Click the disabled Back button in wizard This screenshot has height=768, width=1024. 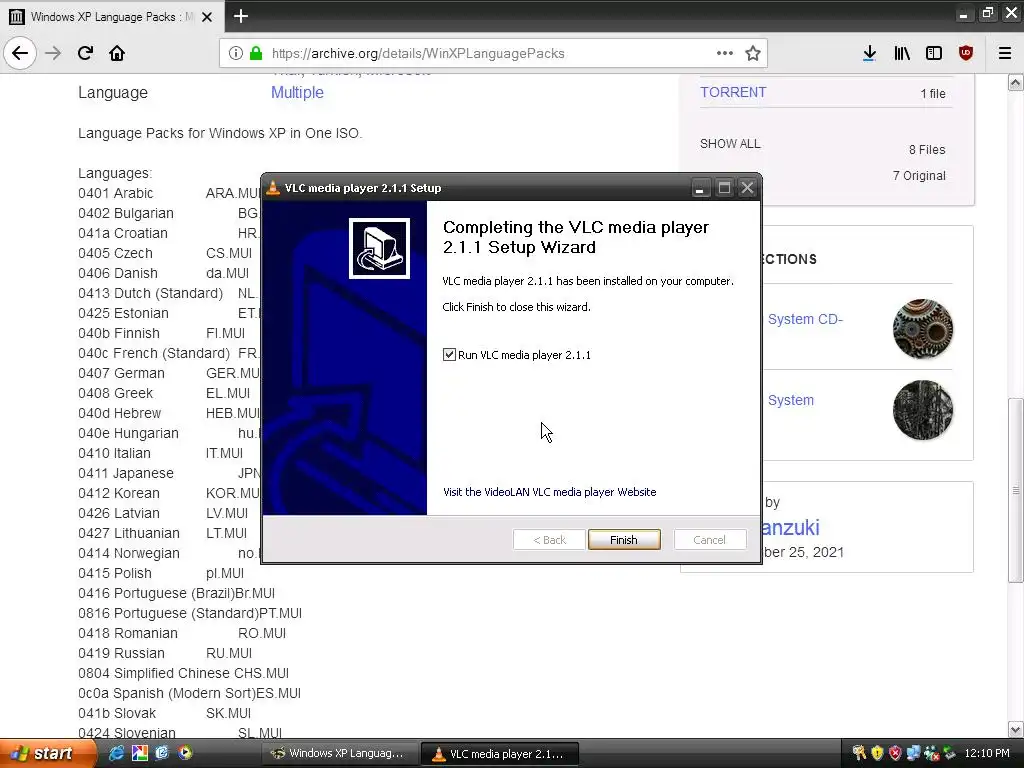click(x=549, y=539)
